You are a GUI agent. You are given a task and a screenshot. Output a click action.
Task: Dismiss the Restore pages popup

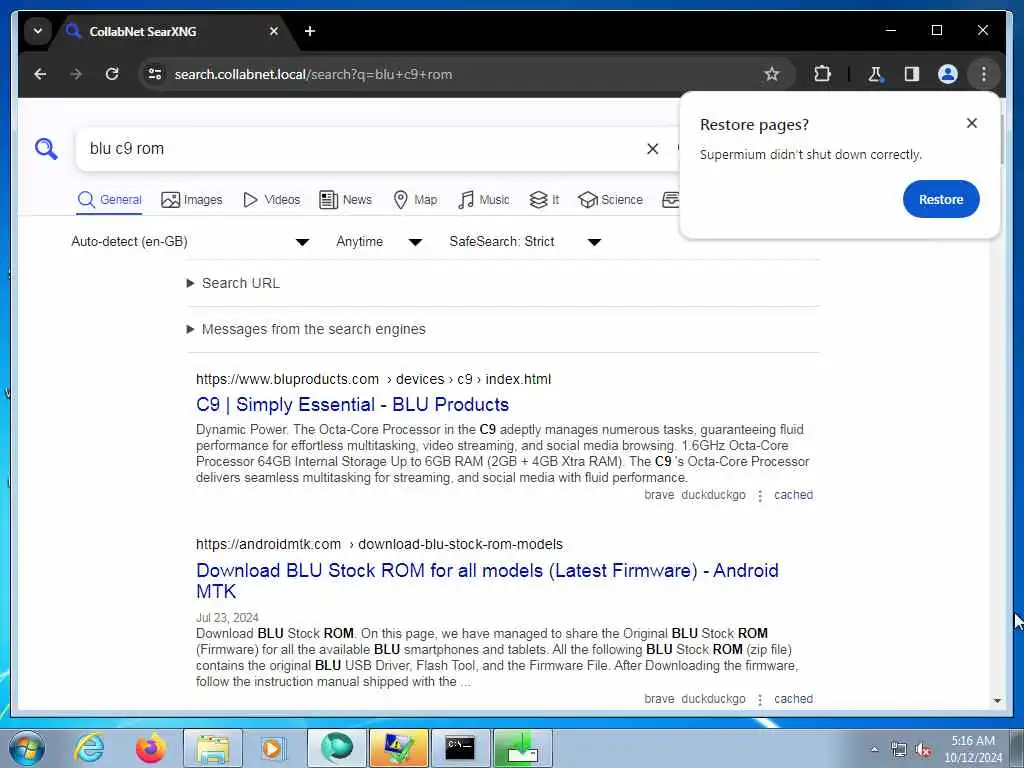coord(972,123)
